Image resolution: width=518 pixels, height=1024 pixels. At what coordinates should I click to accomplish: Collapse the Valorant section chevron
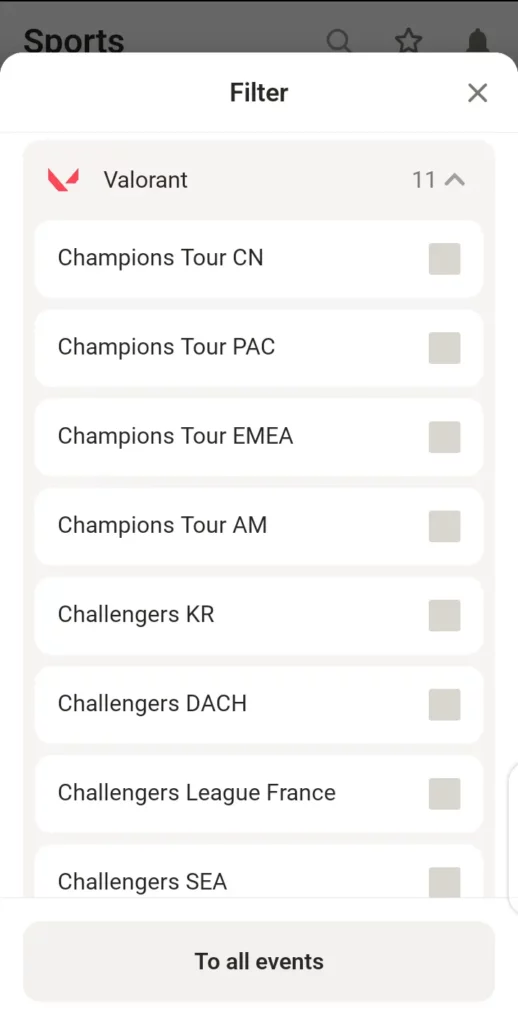click(x=455, y=180)
